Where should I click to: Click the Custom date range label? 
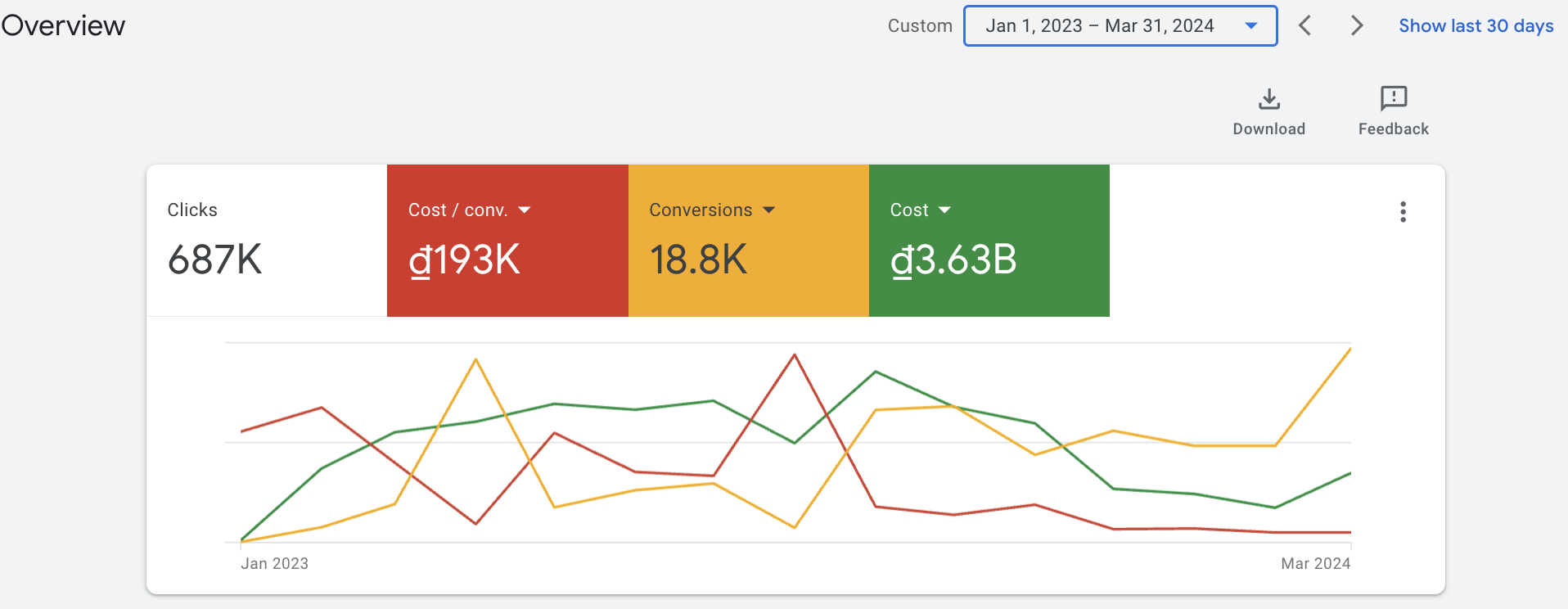pos(920,26)
